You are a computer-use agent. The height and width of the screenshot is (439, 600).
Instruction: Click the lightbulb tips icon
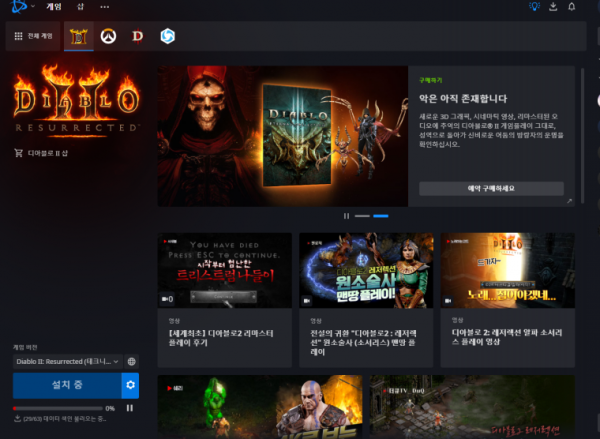(x=534, y=6)
